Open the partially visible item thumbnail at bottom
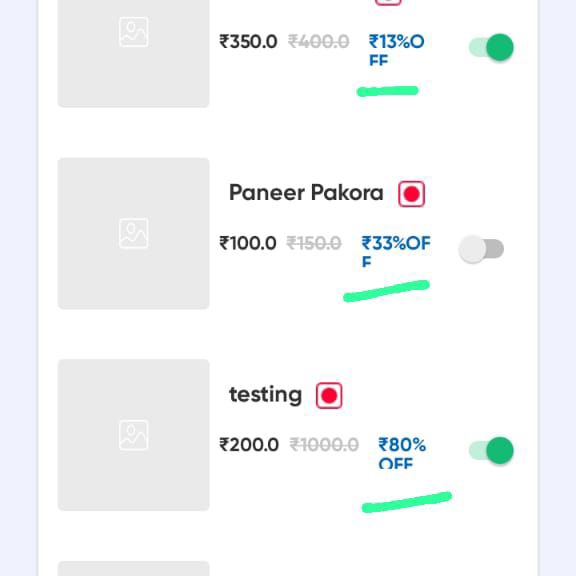 (134, 568)
